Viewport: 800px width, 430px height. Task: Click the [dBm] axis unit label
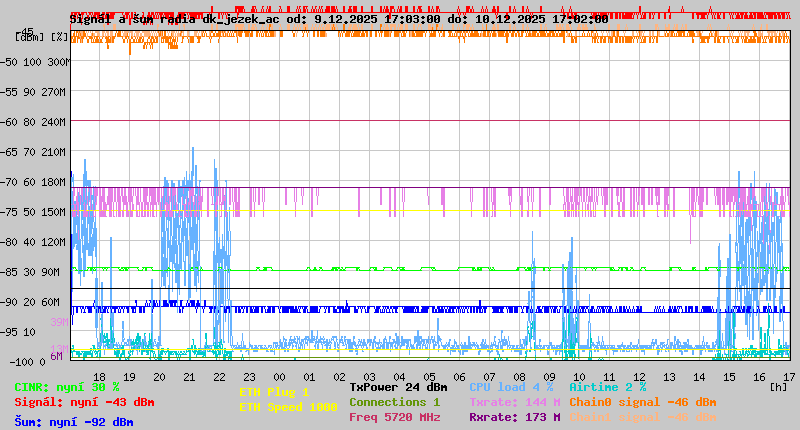30,36
